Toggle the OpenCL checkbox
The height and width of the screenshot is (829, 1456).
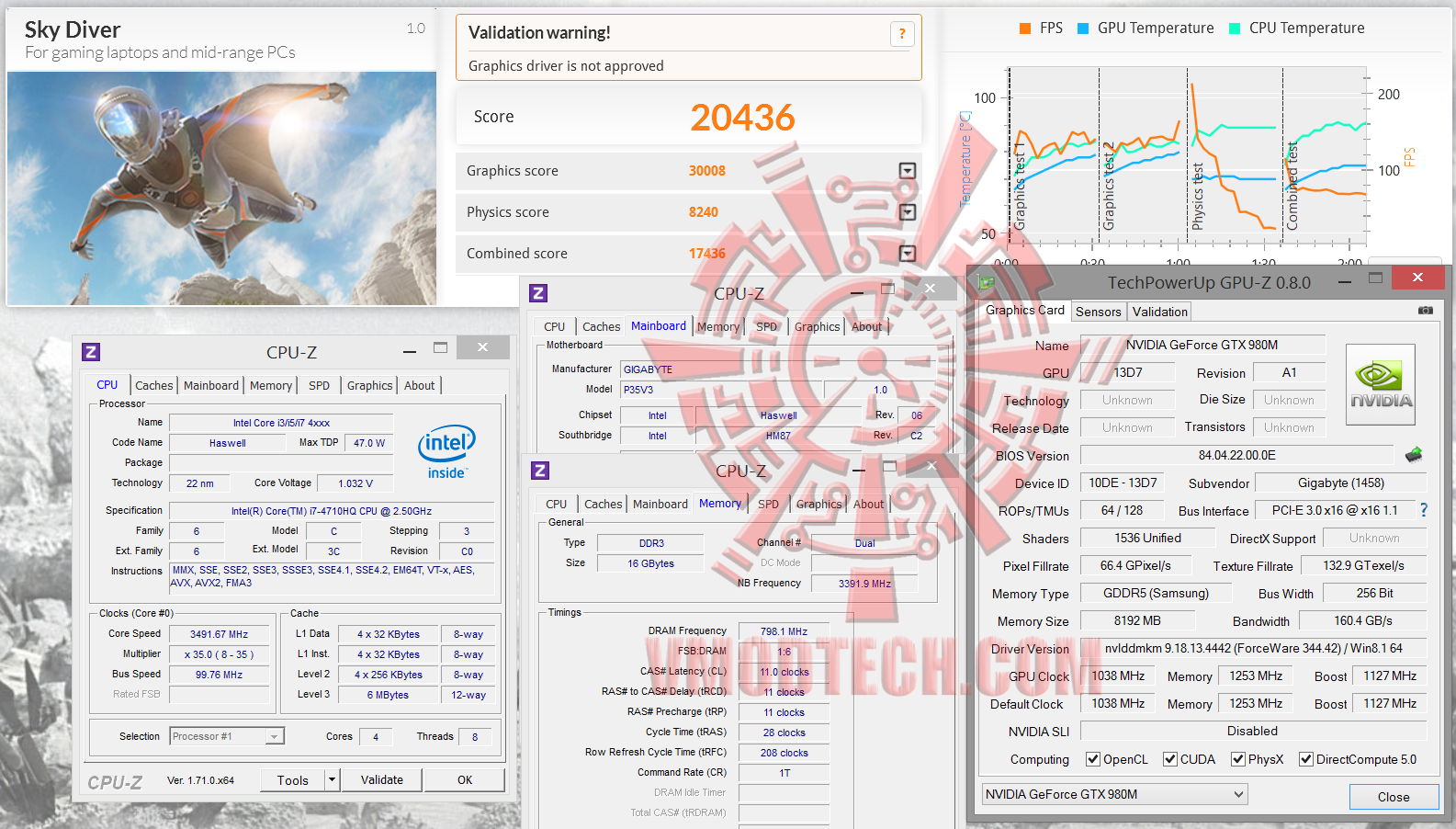coord(1093,759)
